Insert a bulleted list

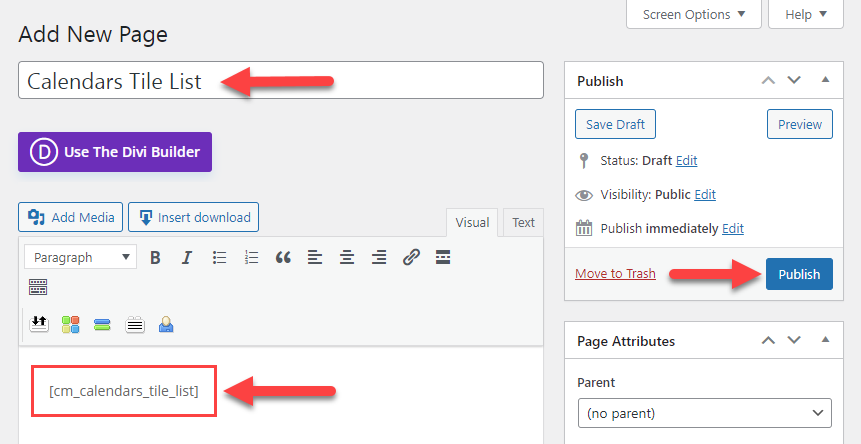coord(219,257)
